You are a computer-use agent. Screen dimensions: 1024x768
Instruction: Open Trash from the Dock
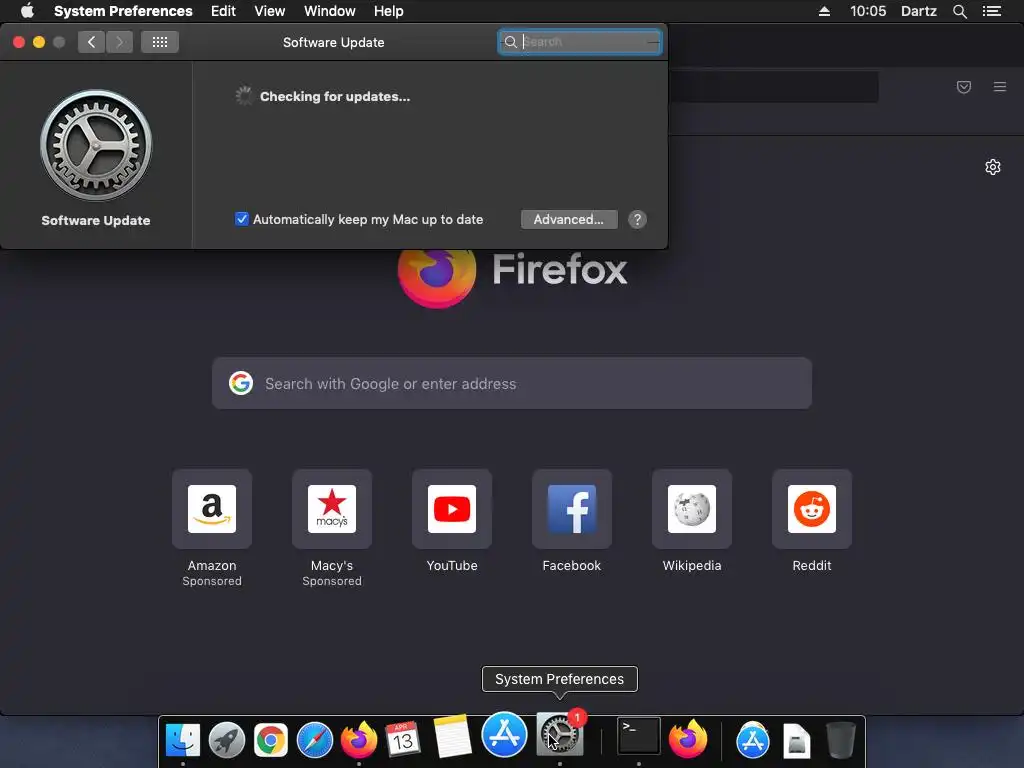click(840, 740)
